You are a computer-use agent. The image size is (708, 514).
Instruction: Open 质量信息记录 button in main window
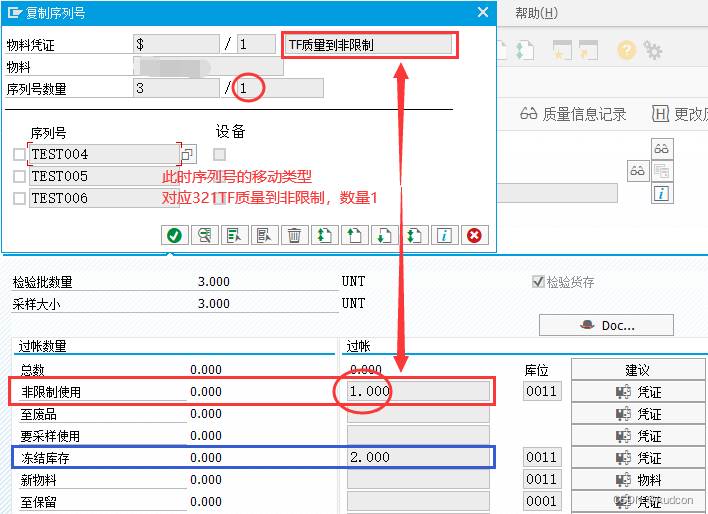(573, 114)
